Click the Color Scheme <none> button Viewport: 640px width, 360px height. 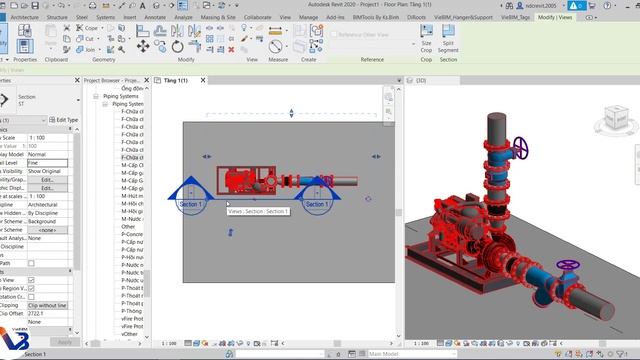pos(47,230)
